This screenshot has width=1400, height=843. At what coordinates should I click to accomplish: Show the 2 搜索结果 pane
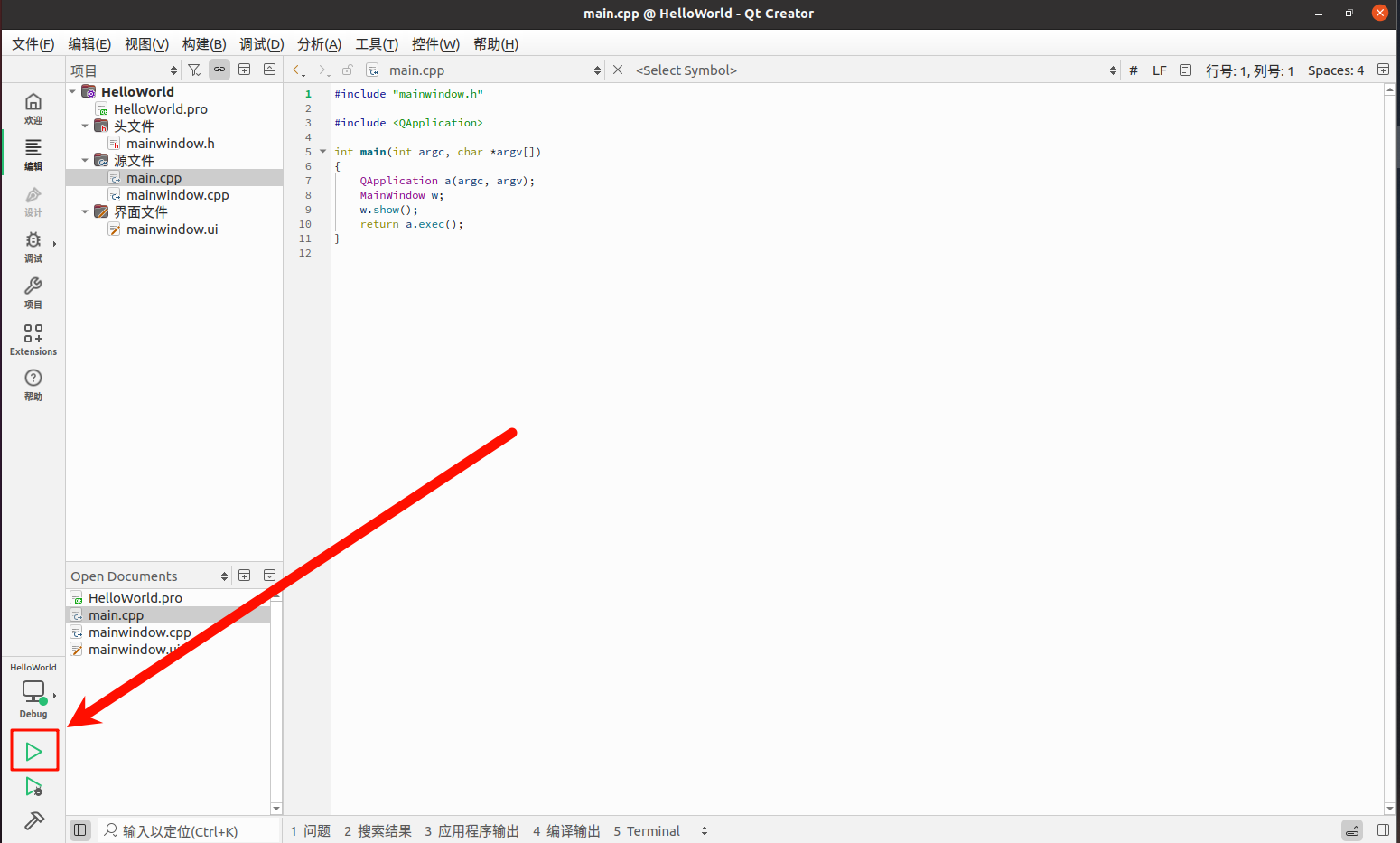click(378, 830)
